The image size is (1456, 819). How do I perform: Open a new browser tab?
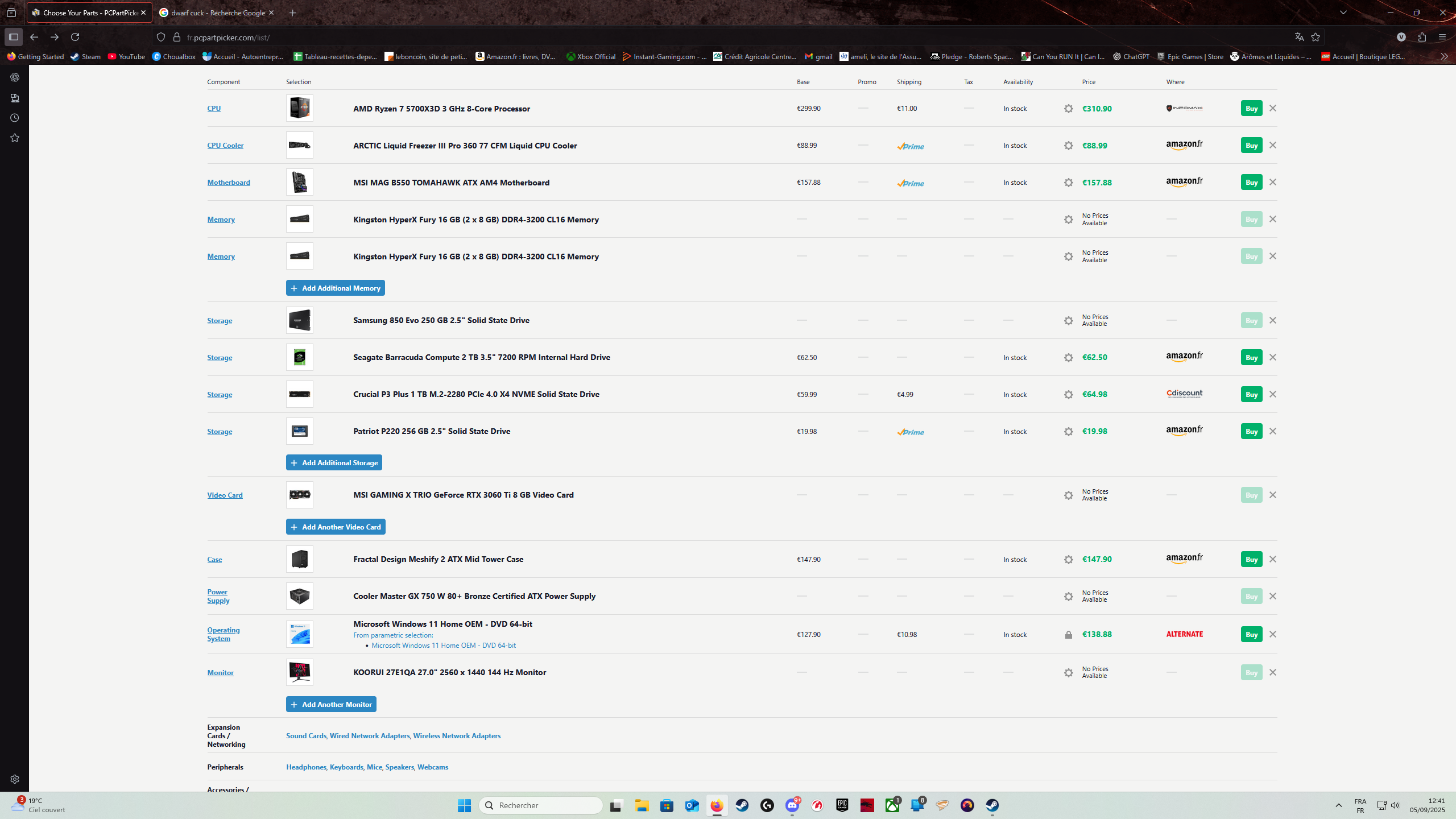tap(292, 13)
